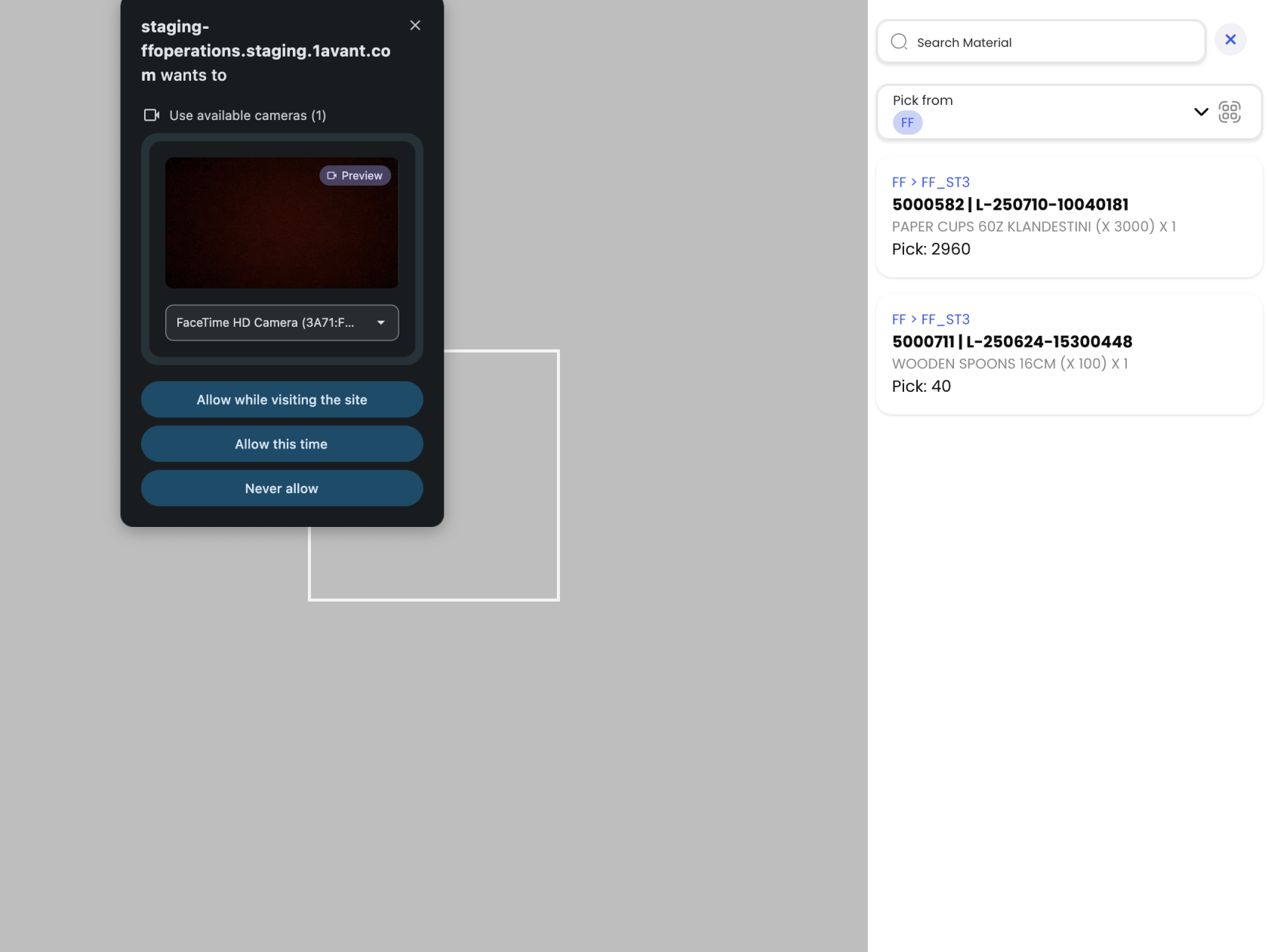Click the camera preview thumbnail
The height and width of the screenshot is (952, 1268).
282,223
